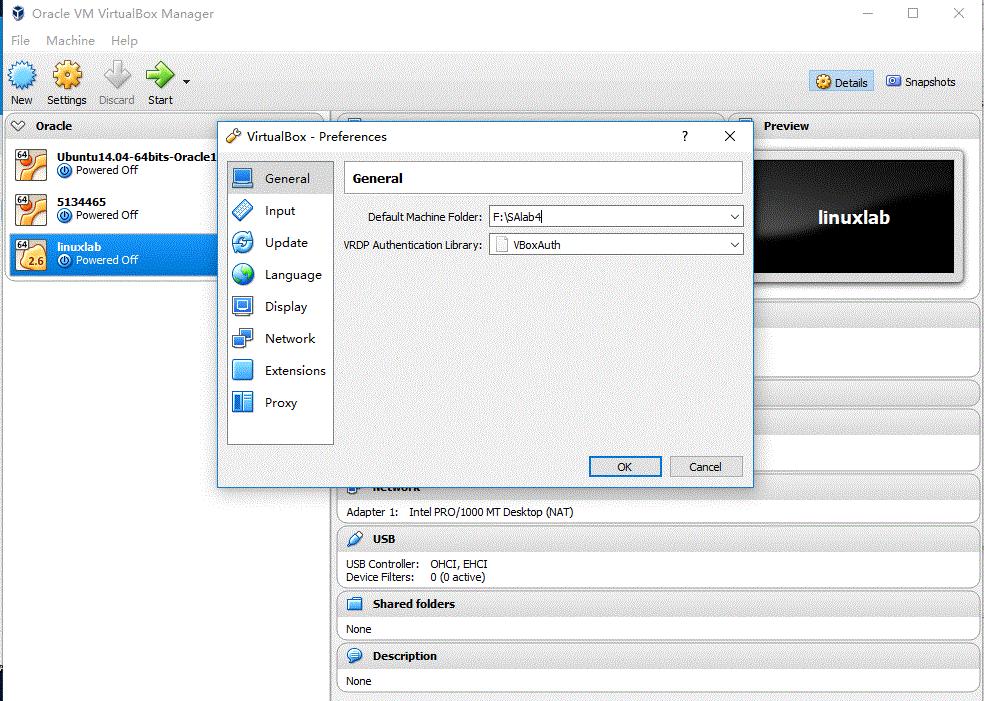This screenshot has height=701, width=984.
Task: Cancel the Preferences dialog
Action: tap(706, 466)
